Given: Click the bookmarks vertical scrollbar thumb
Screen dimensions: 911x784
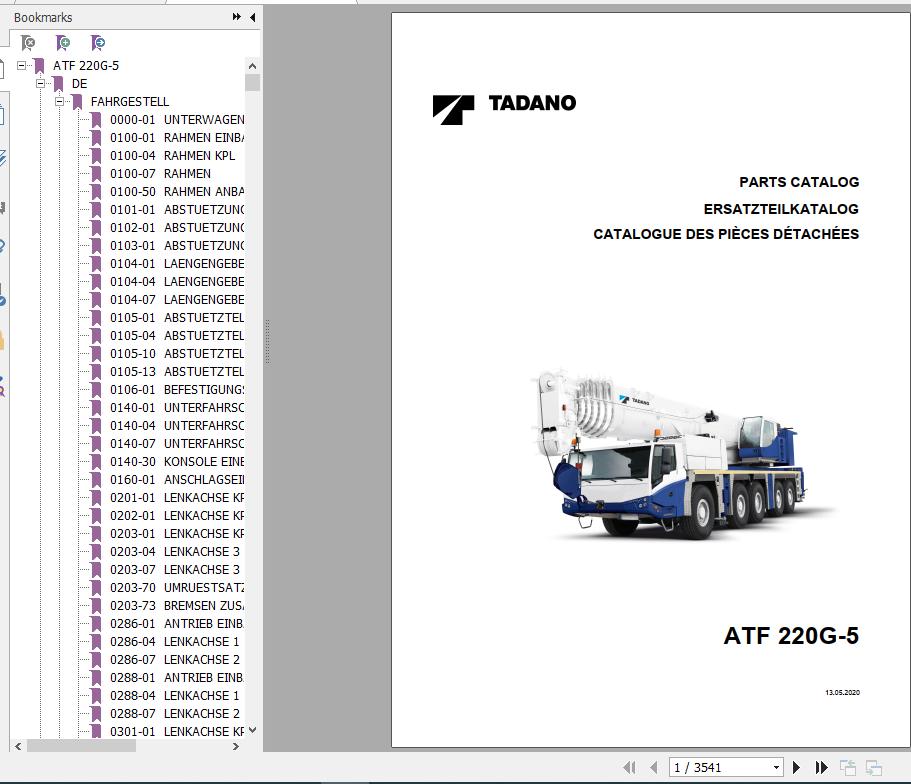Looking at the screenshot, I should tap(252, 82).
